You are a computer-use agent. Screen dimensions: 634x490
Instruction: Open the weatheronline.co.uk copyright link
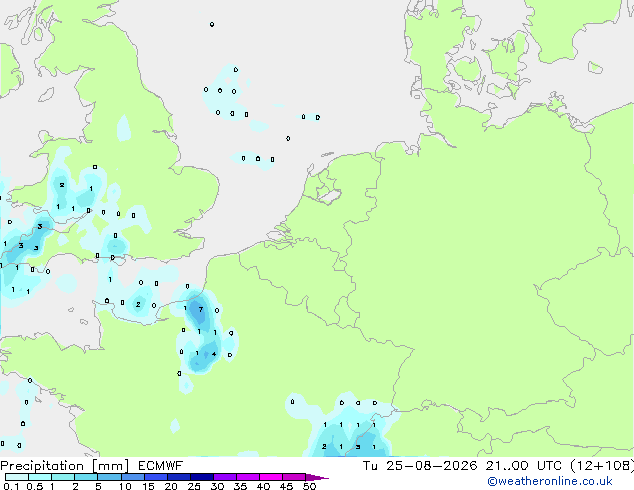(x=550, y=481)
